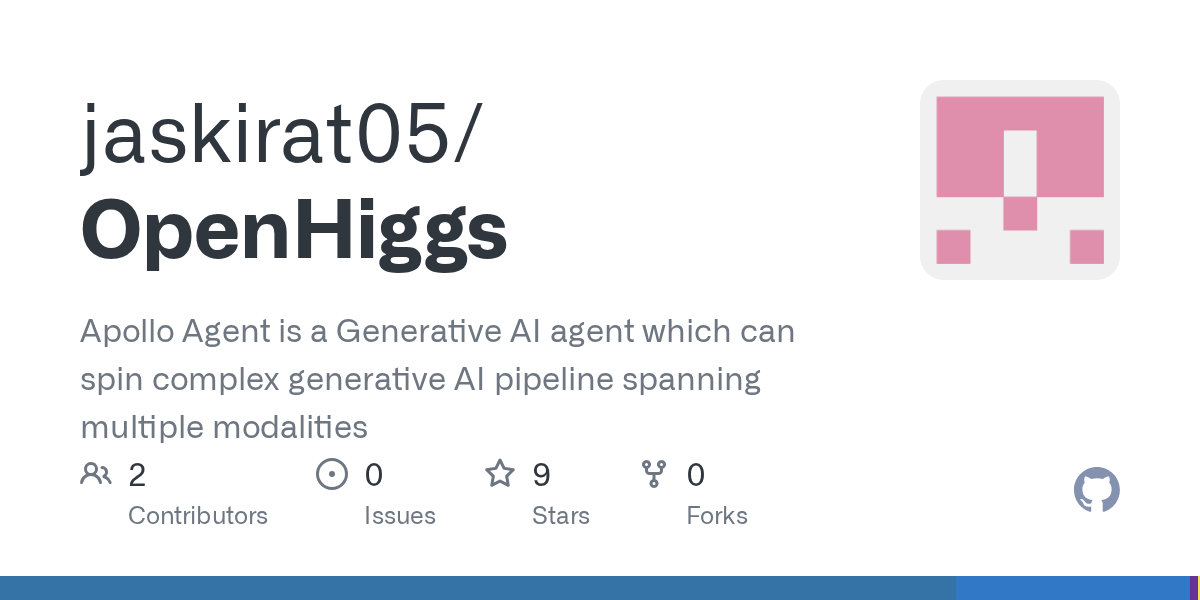Image resolution: width=1200 pixels, height=600 pixels.
Task: Click the star count number 9
Action: pos(541,475)
